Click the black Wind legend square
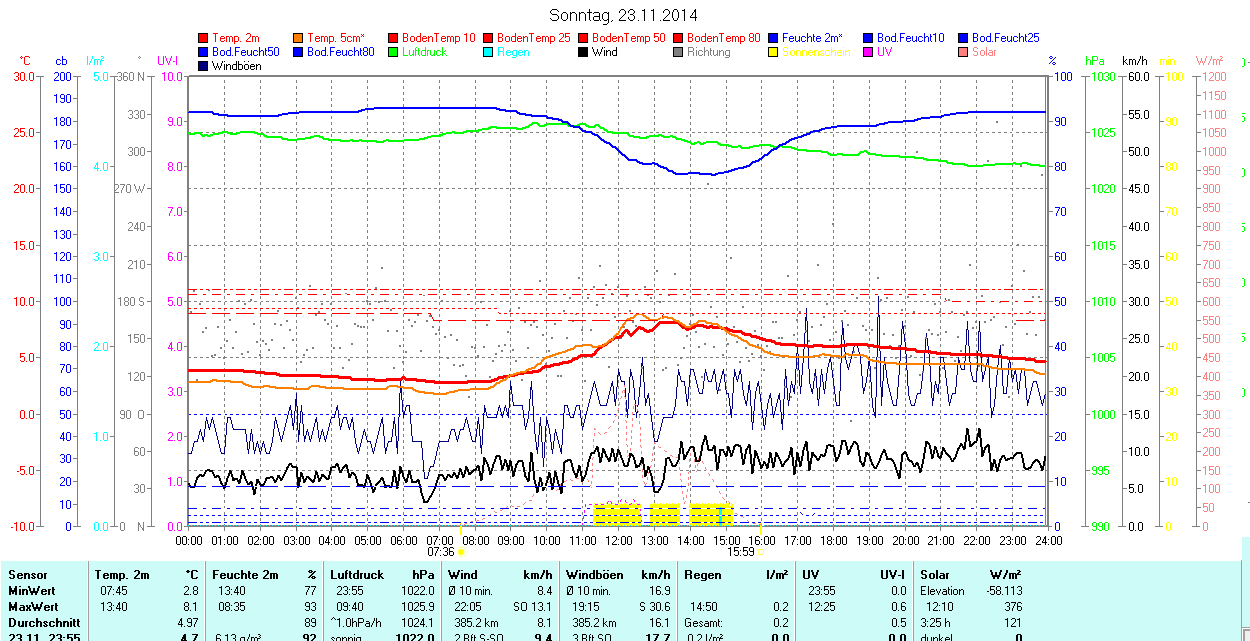Viewport: 1250px width, 641px height. [584, 52]
